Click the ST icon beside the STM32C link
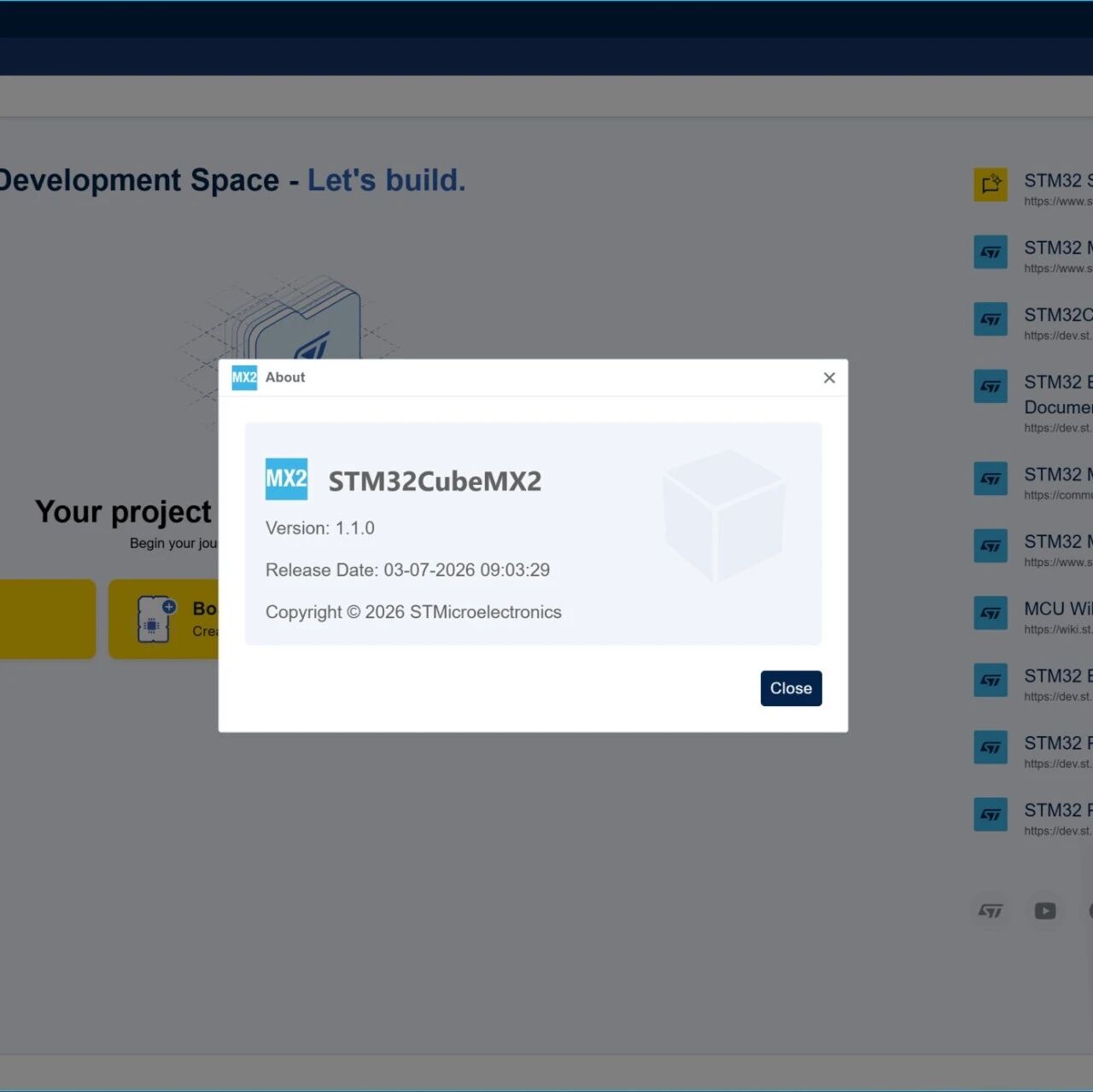The image size is (1093, 1092). click(x=991, y=319)
